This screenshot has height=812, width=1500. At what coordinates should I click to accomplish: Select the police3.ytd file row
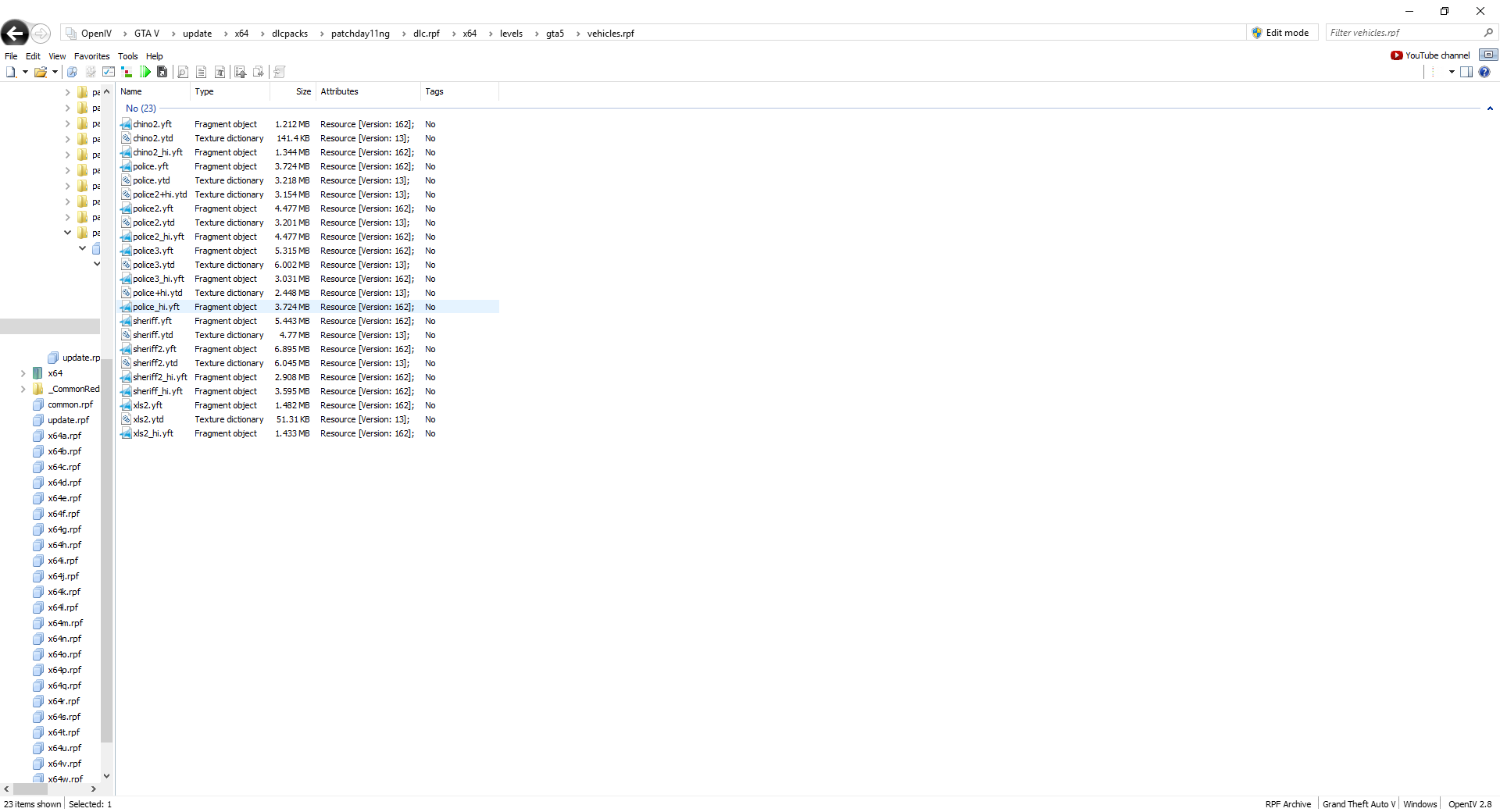pos(308,265)
